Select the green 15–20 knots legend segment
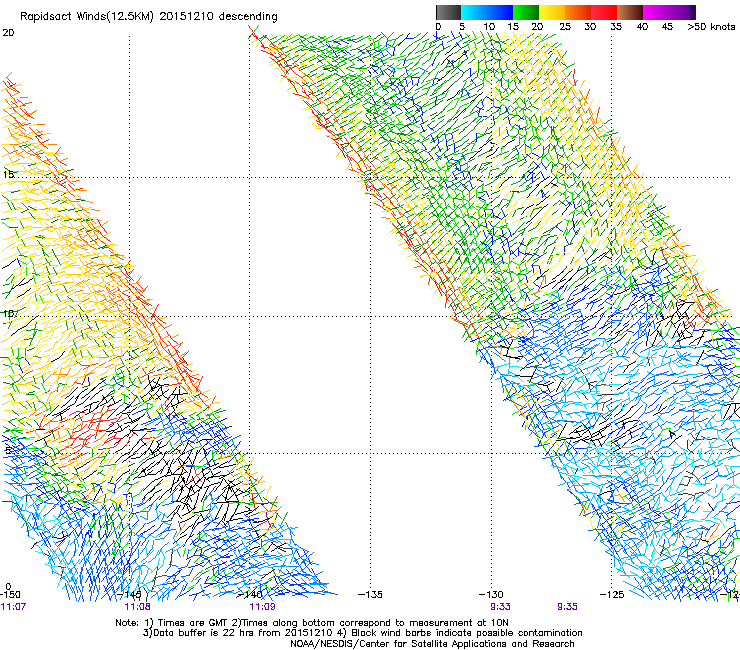The image size is (740, 650). point(526,12)
